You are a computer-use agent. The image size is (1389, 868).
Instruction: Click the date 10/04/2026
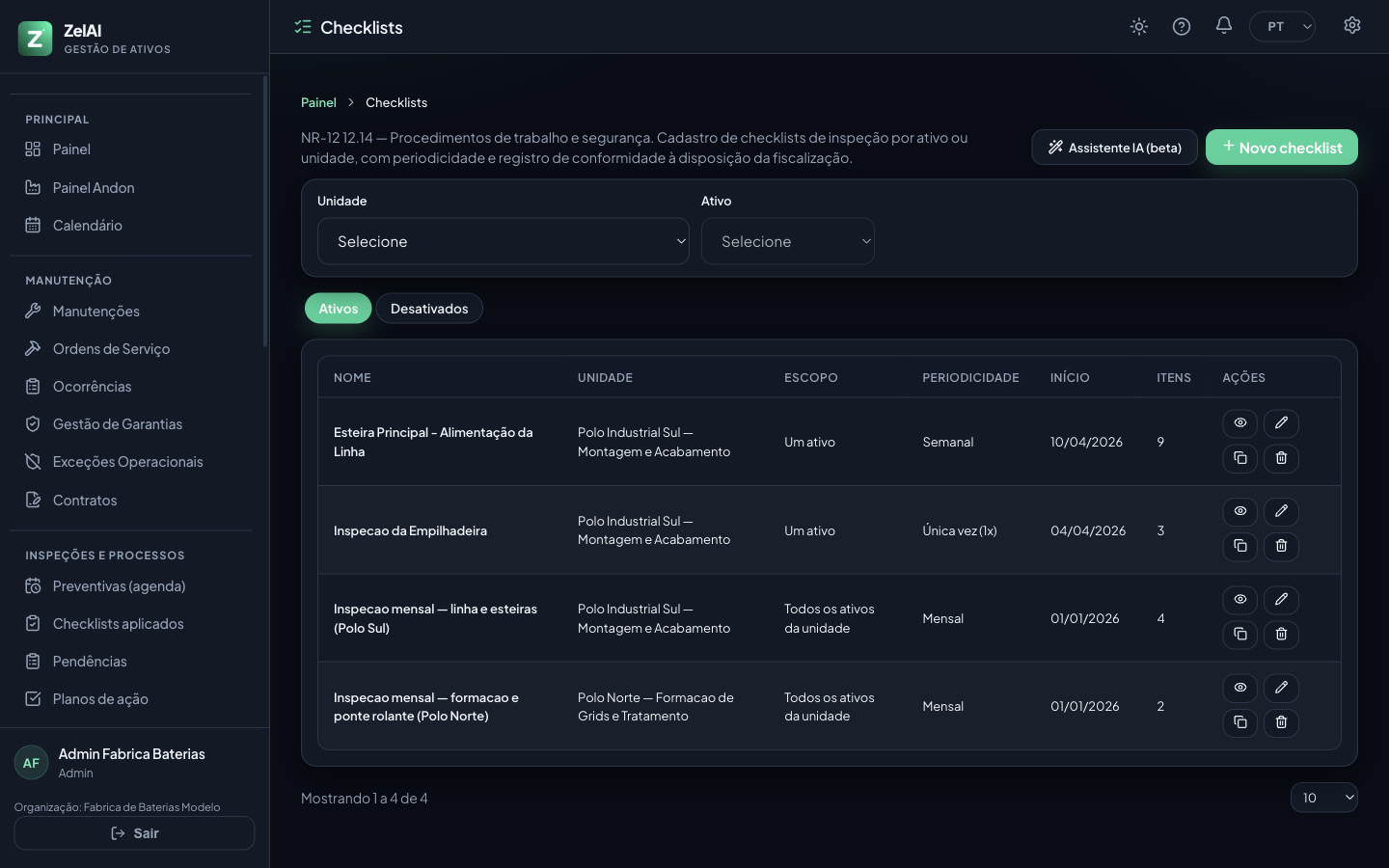tap(1086, 442)
